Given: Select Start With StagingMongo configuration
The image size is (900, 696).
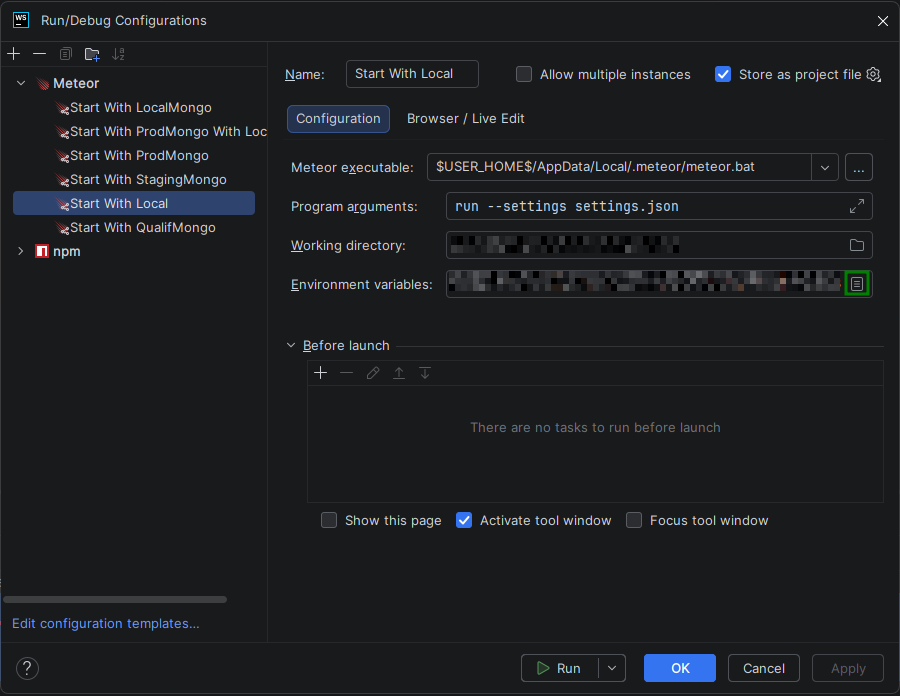Looking at the screenshot, I should (148, 179).
